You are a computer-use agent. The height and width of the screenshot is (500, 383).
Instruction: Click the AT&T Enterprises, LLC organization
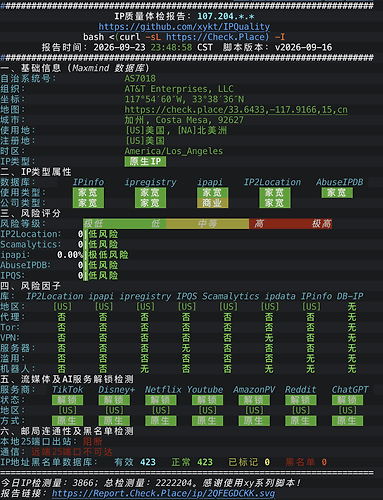click(x=179, y=89)
